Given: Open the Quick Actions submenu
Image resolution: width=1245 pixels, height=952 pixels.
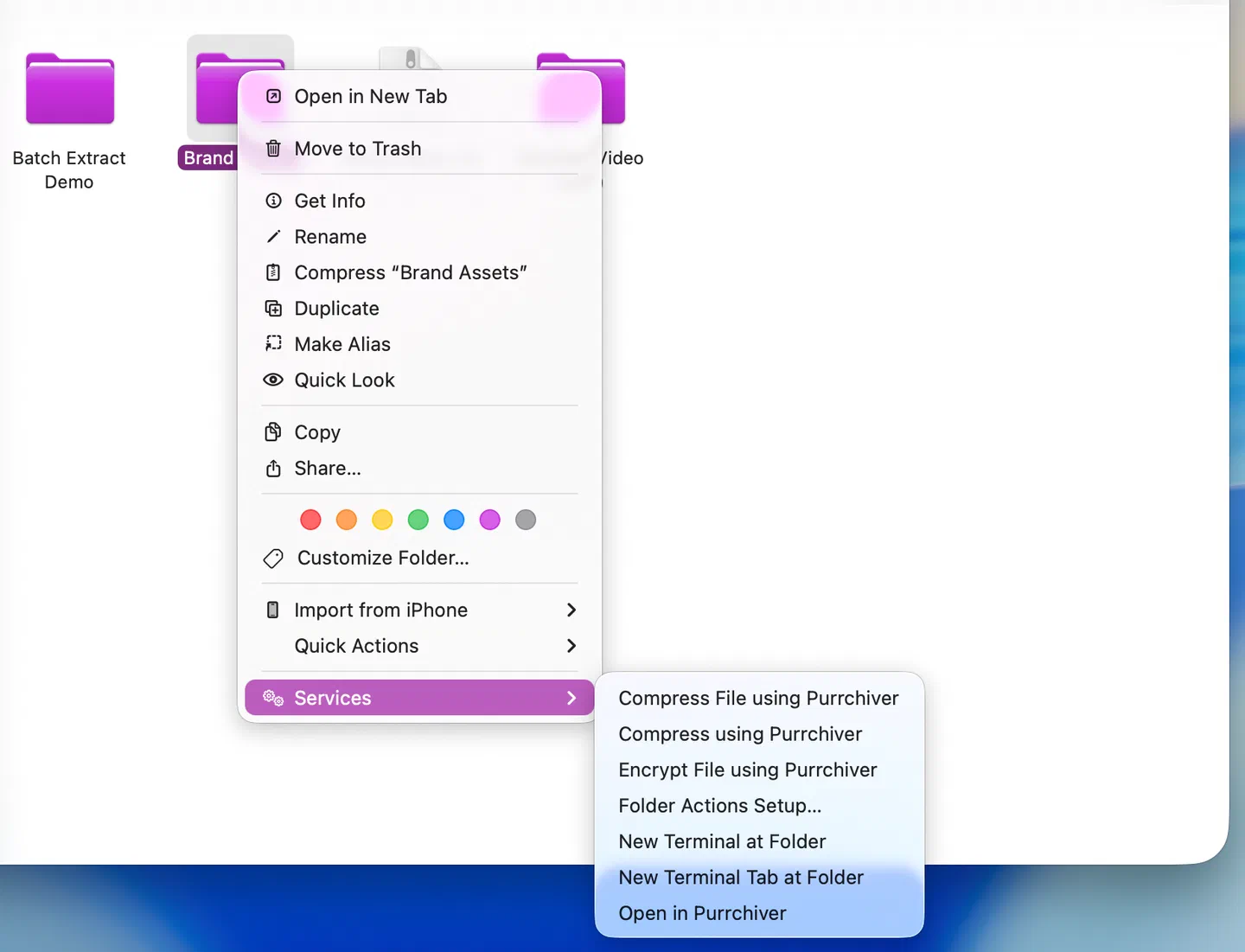Looking at the screenshot, I should pos(419,646).
